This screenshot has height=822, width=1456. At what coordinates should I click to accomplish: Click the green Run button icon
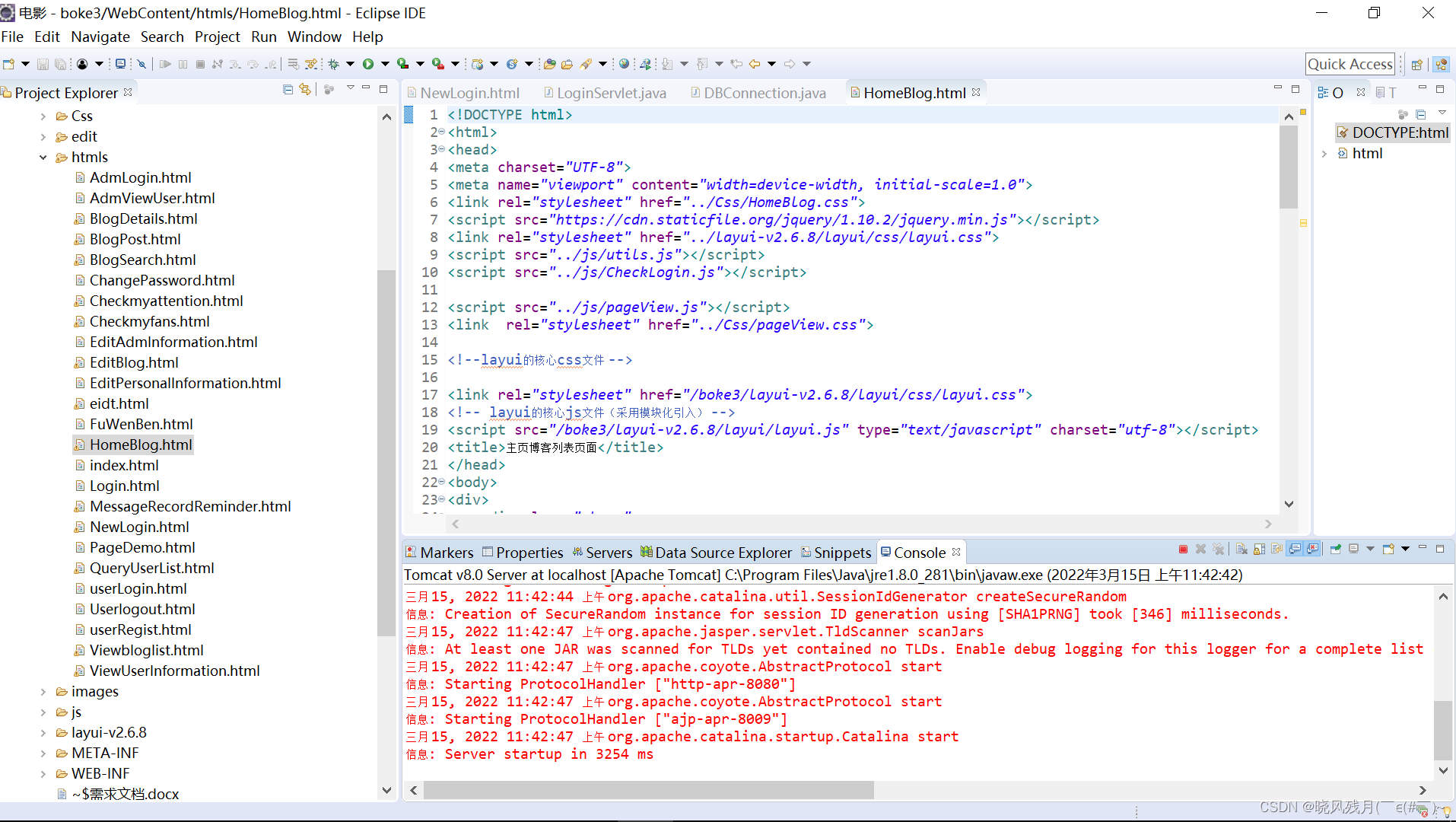click(368, 64)
